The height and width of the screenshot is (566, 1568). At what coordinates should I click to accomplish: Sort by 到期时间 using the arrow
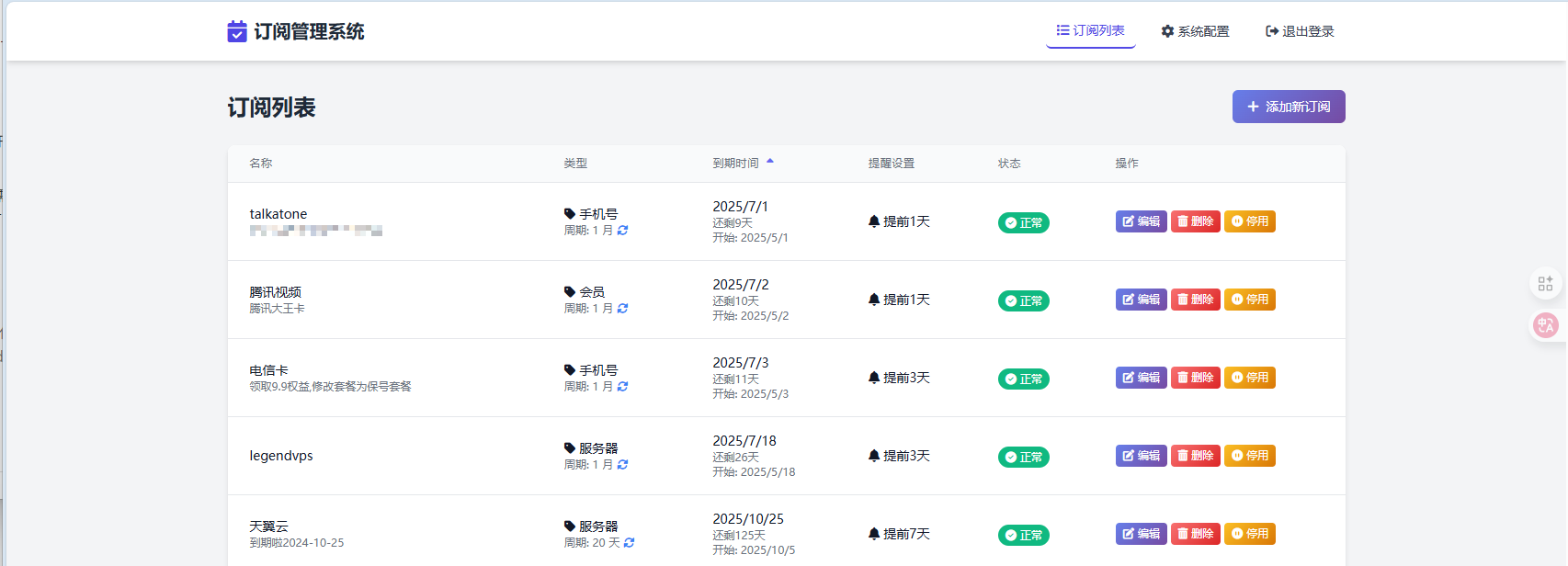770,162
